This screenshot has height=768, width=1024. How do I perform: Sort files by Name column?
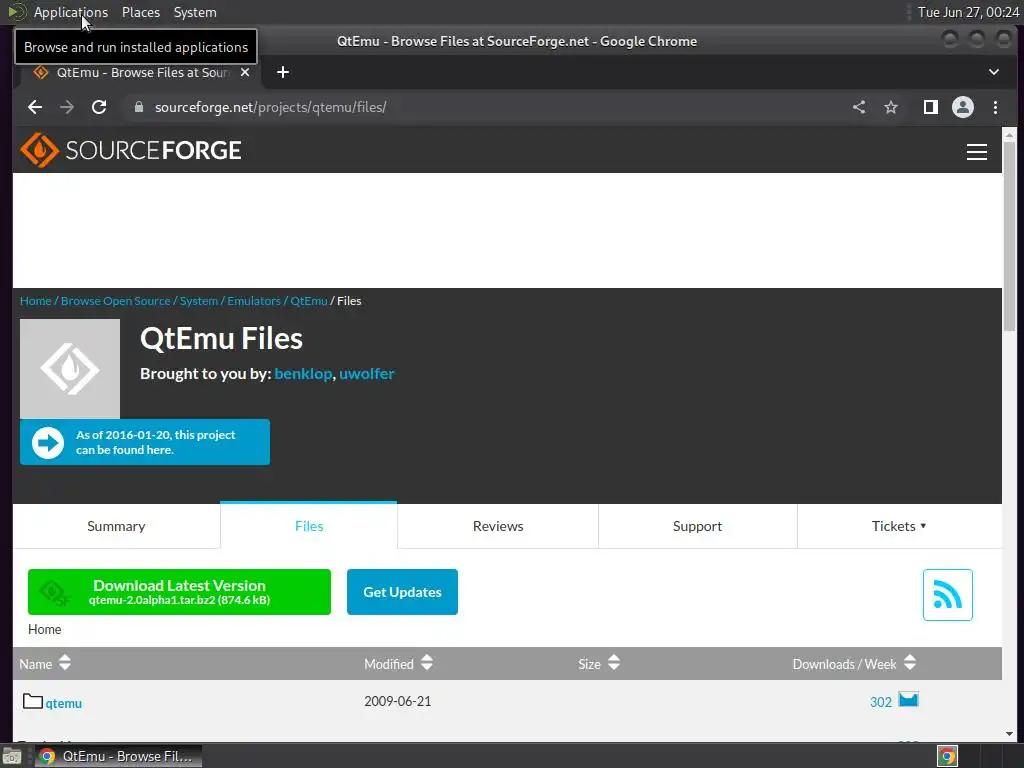45,664
